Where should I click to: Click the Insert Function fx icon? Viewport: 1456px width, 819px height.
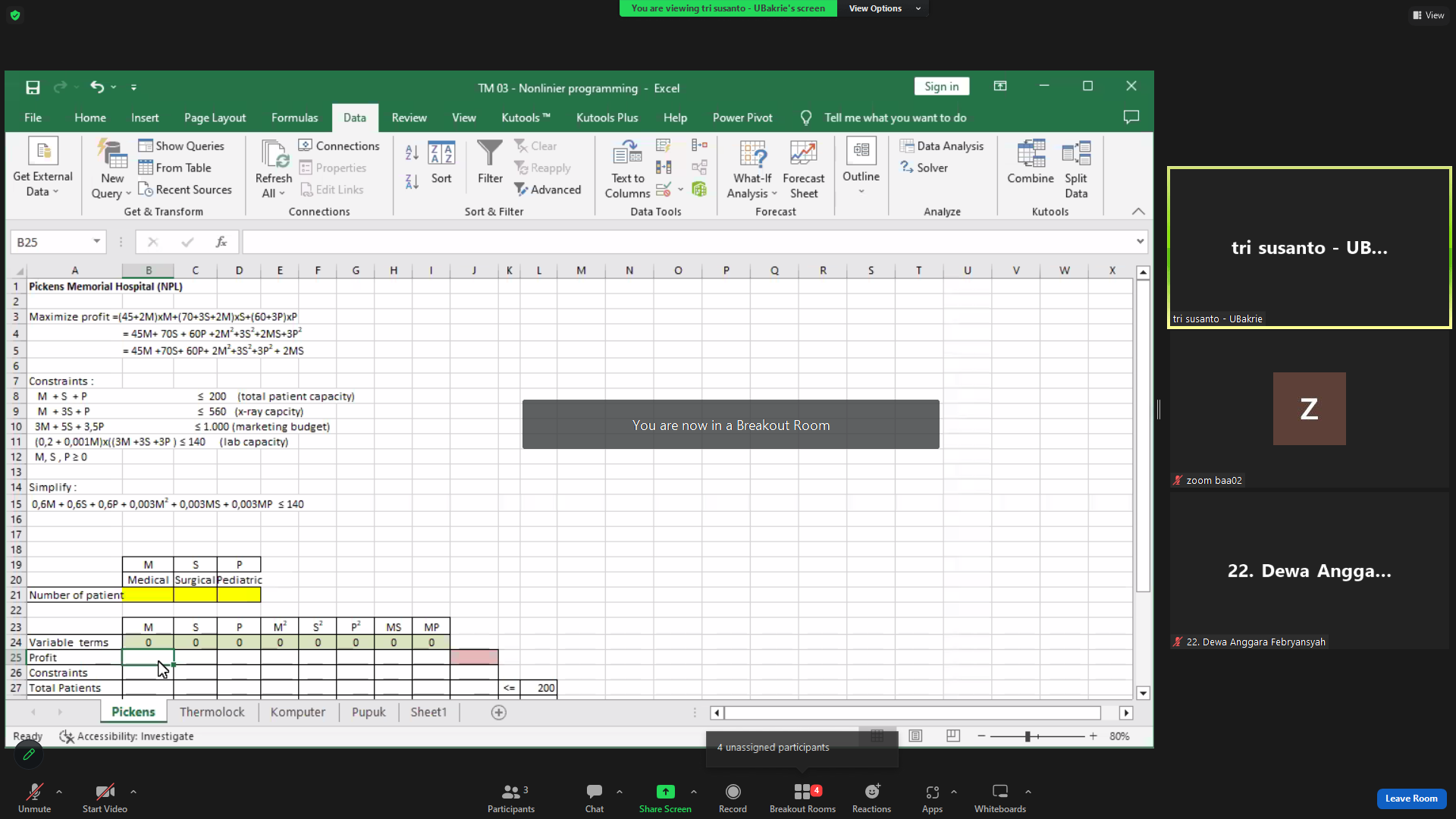click(x=221, y=242)
